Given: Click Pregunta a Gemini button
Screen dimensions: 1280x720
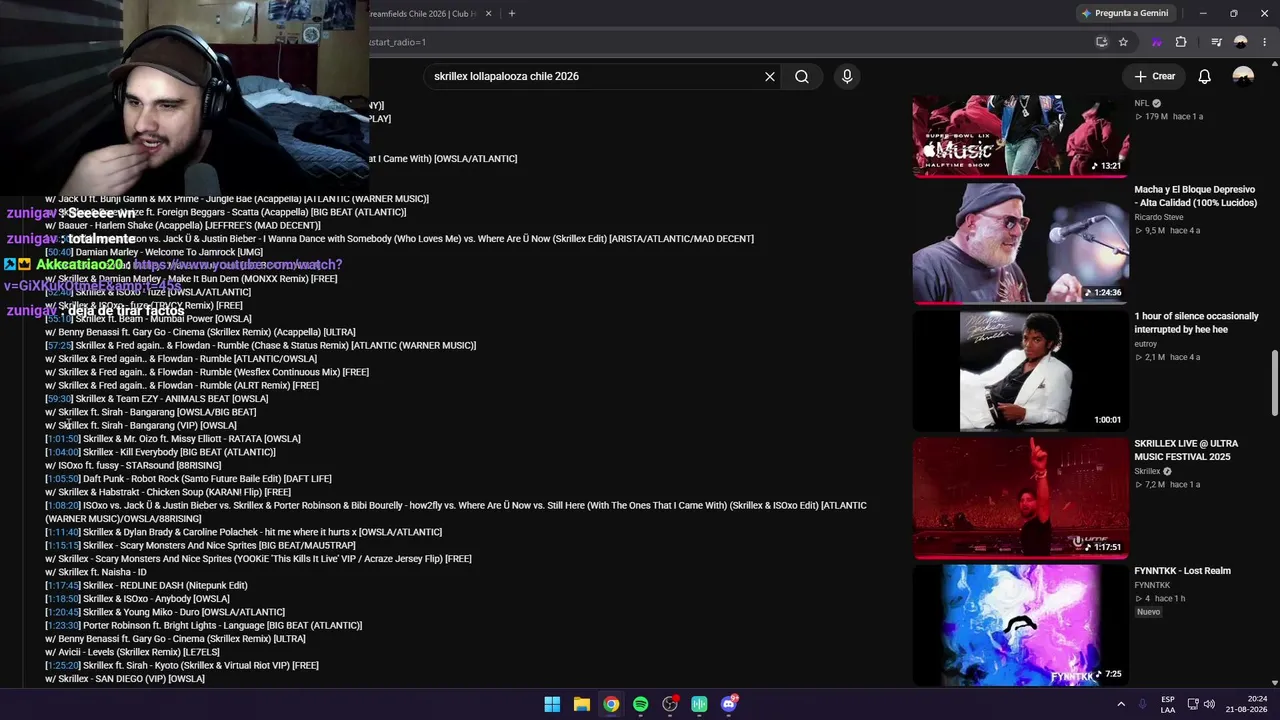Looking at the screenshot, I should tap(1125, 13).
